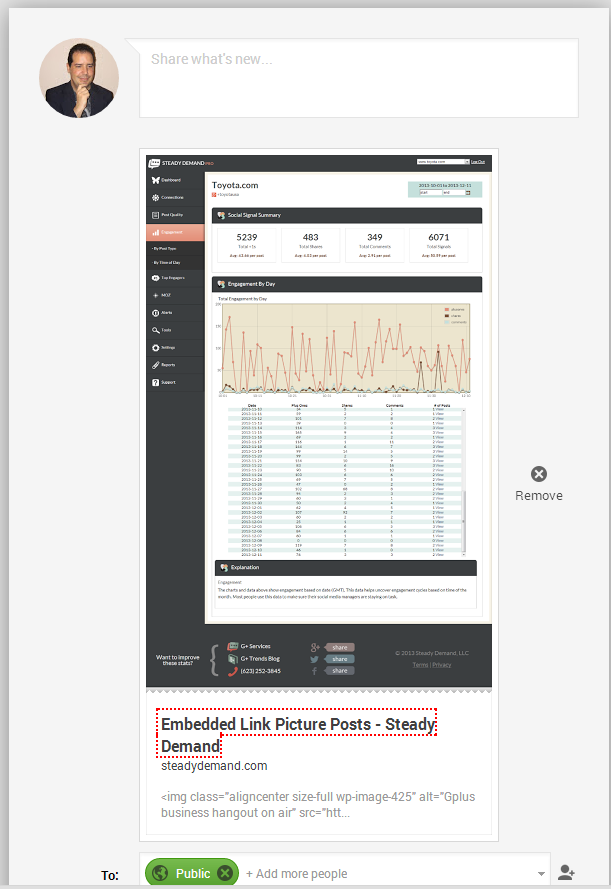Click the Dashboard butterfly icon in preview sidebar
Viewport: 611px width, 889px height.
pos(156,181)
